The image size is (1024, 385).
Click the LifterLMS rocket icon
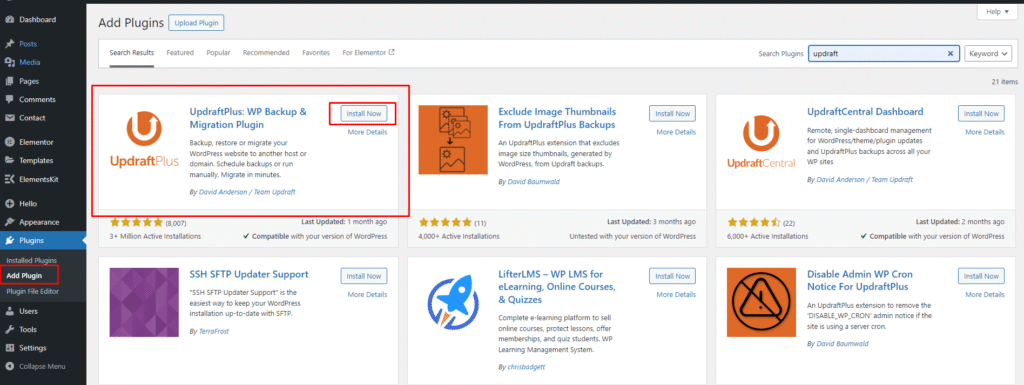coord(453,301)
